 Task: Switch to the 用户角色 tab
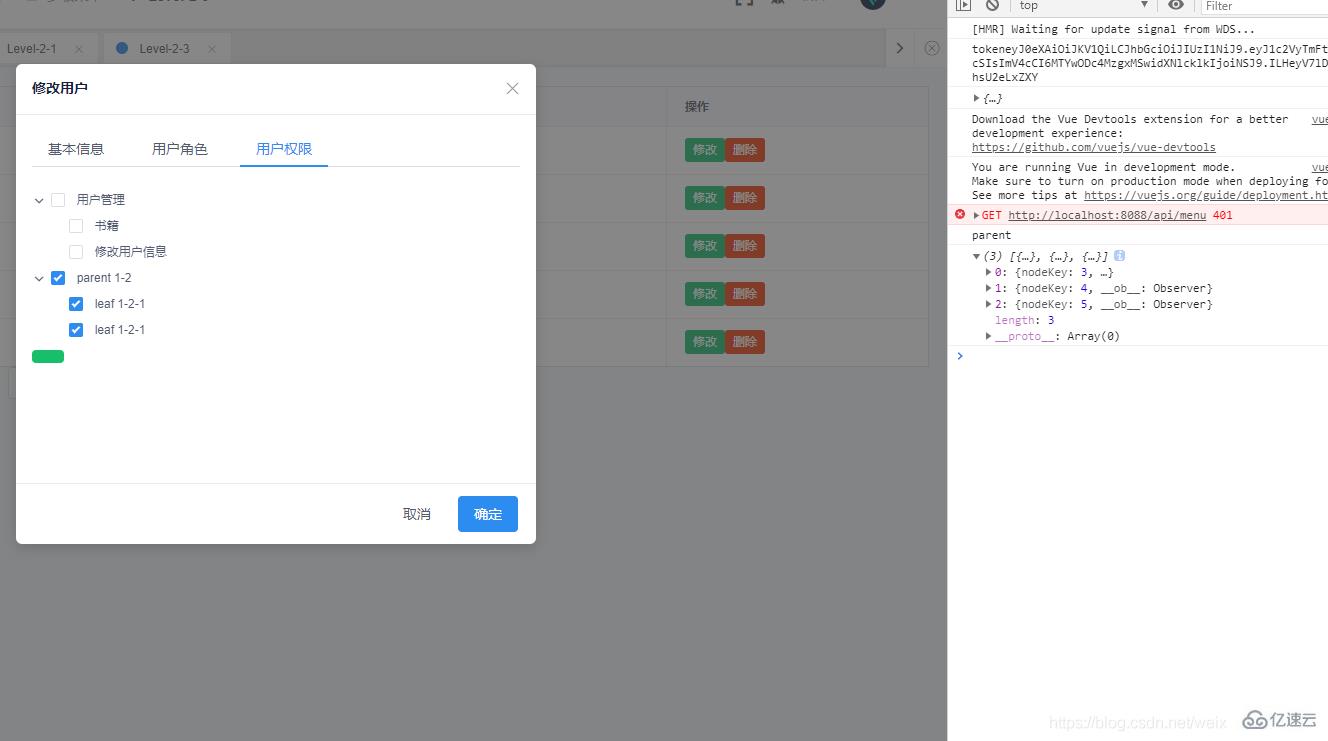(x=180, y=149)
